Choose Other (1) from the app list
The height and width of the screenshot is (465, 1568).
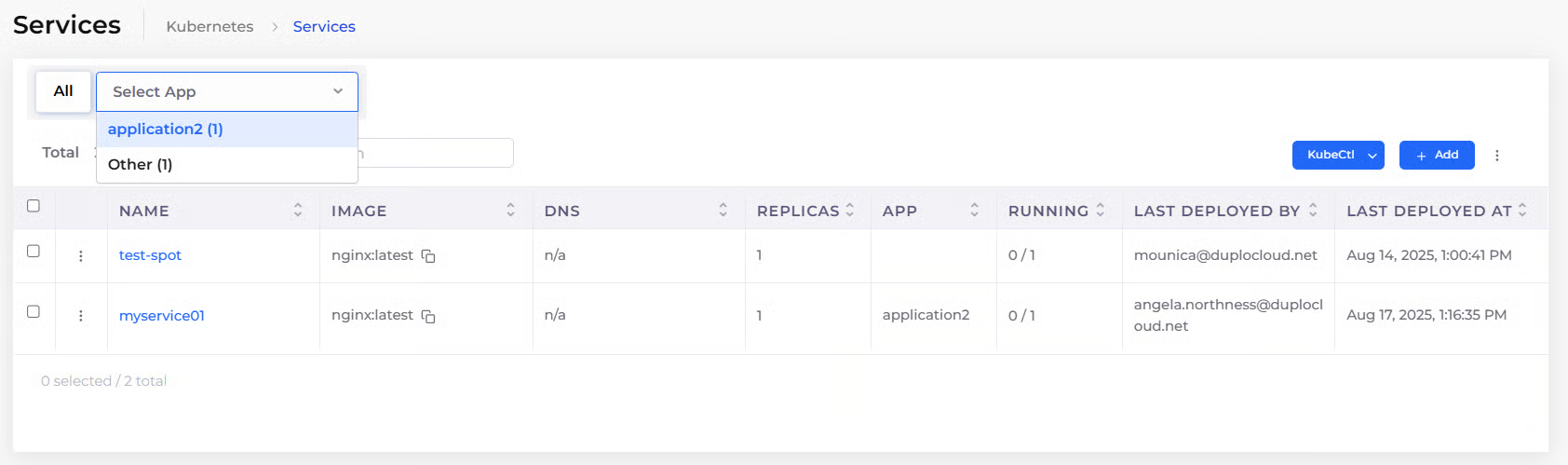click(x=141, y=165)
